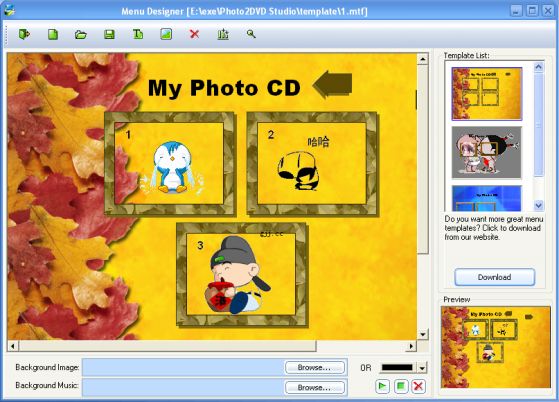The image size is (559, 402).
Task: Insert an image into the menu
Action: click(x=166, y=34)
